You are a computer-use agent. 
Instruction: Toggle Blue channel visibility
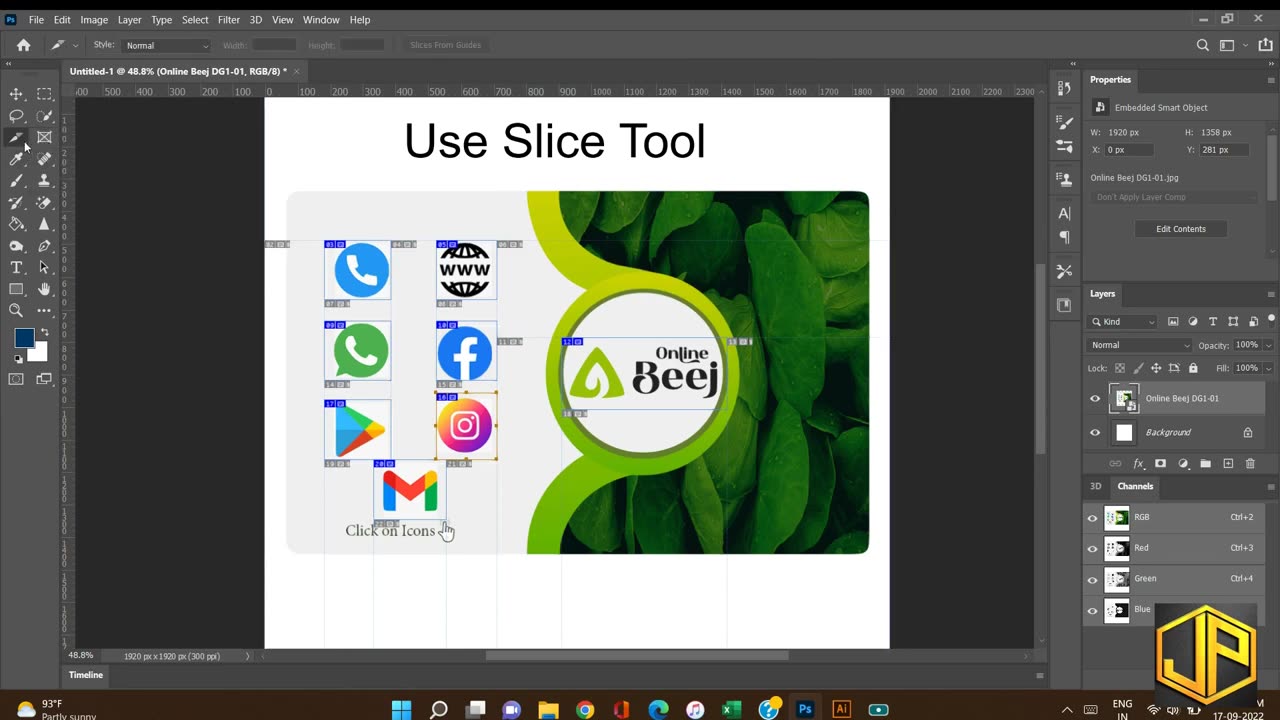(1092, 610)
